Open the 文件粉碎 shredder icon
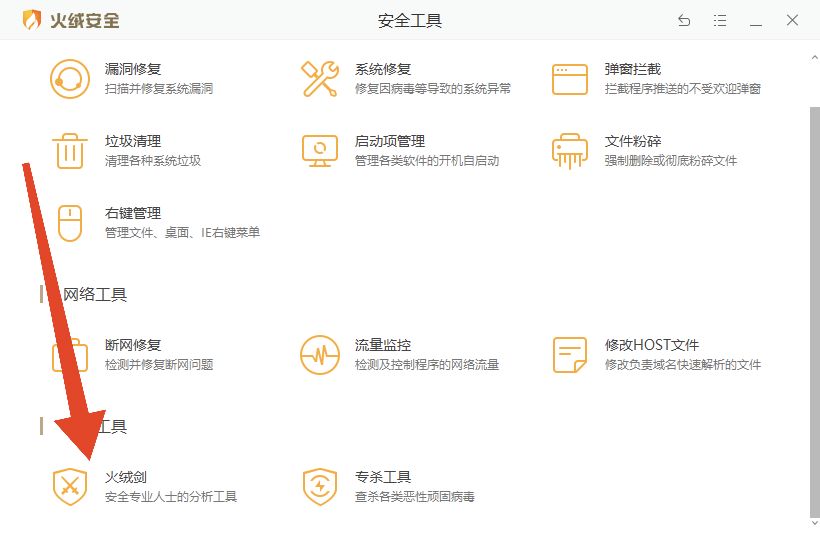The width and height of the screenshot is (820, 540). (x=570, y=151)
